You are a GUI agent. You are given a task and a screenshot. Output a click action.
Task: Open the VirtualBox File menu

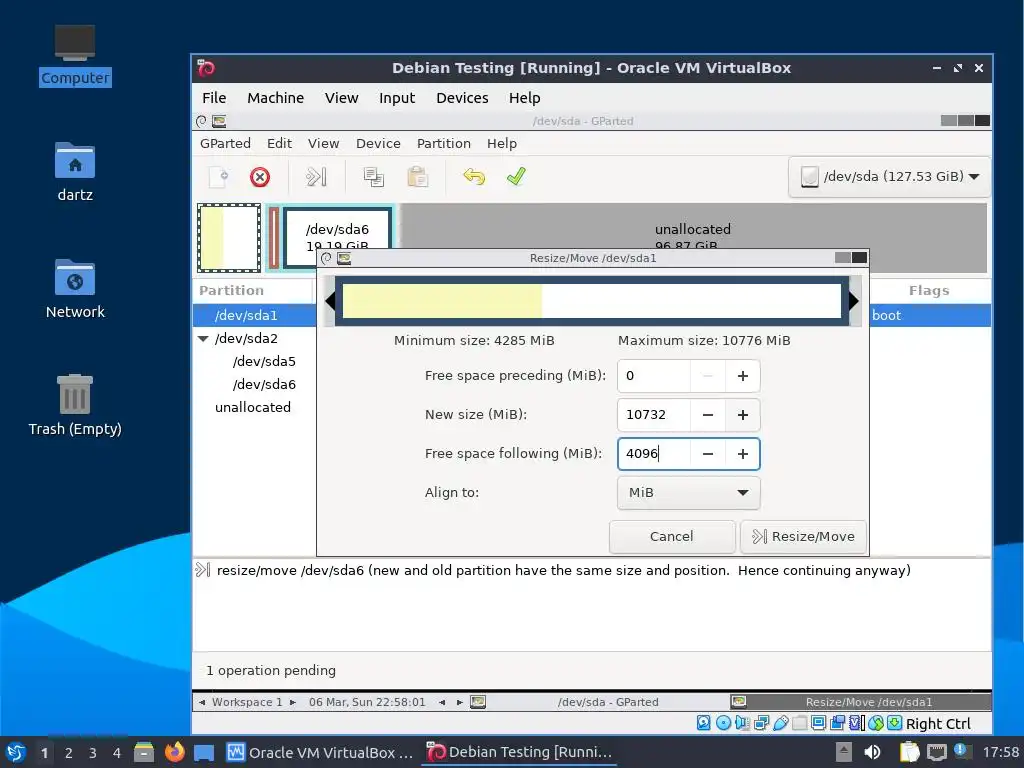click(214, 98)
